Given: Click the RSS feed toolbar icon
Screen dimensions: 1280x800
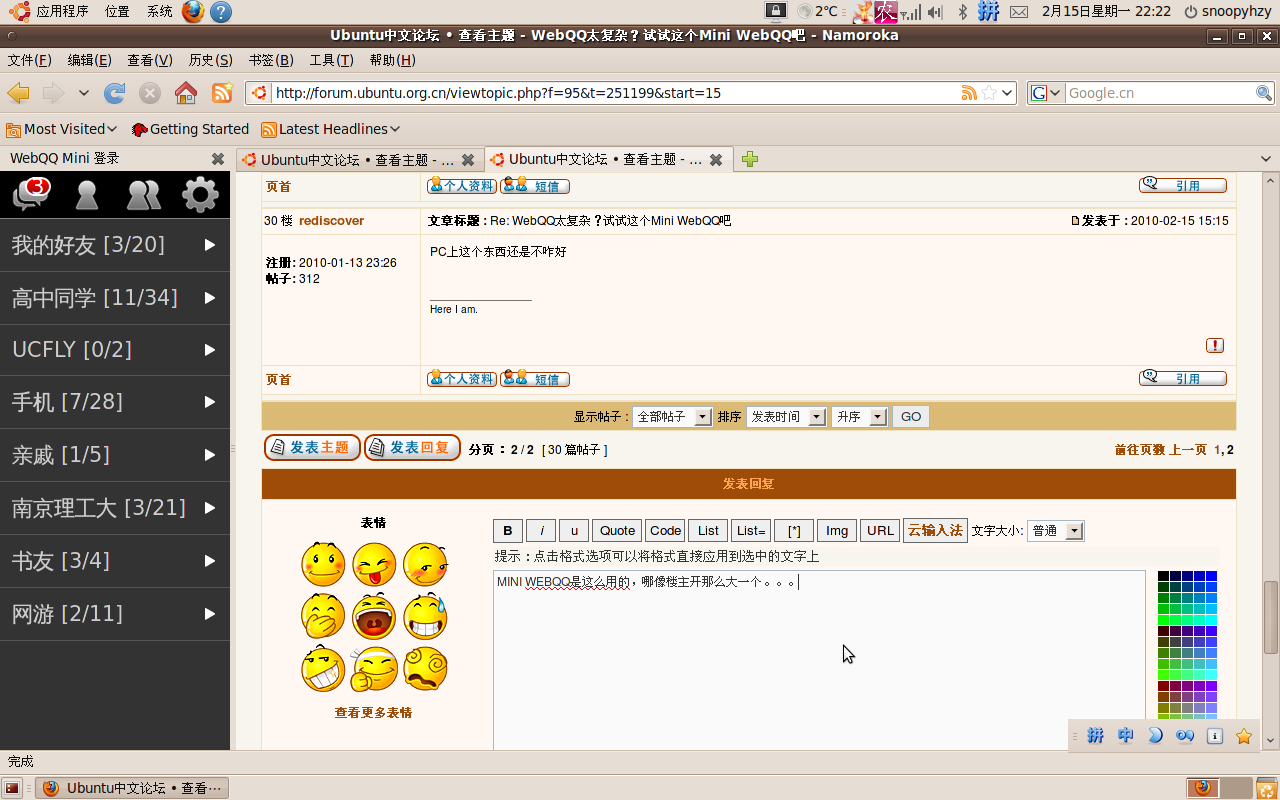Looking at the screenshot, I should coord(222,93).
